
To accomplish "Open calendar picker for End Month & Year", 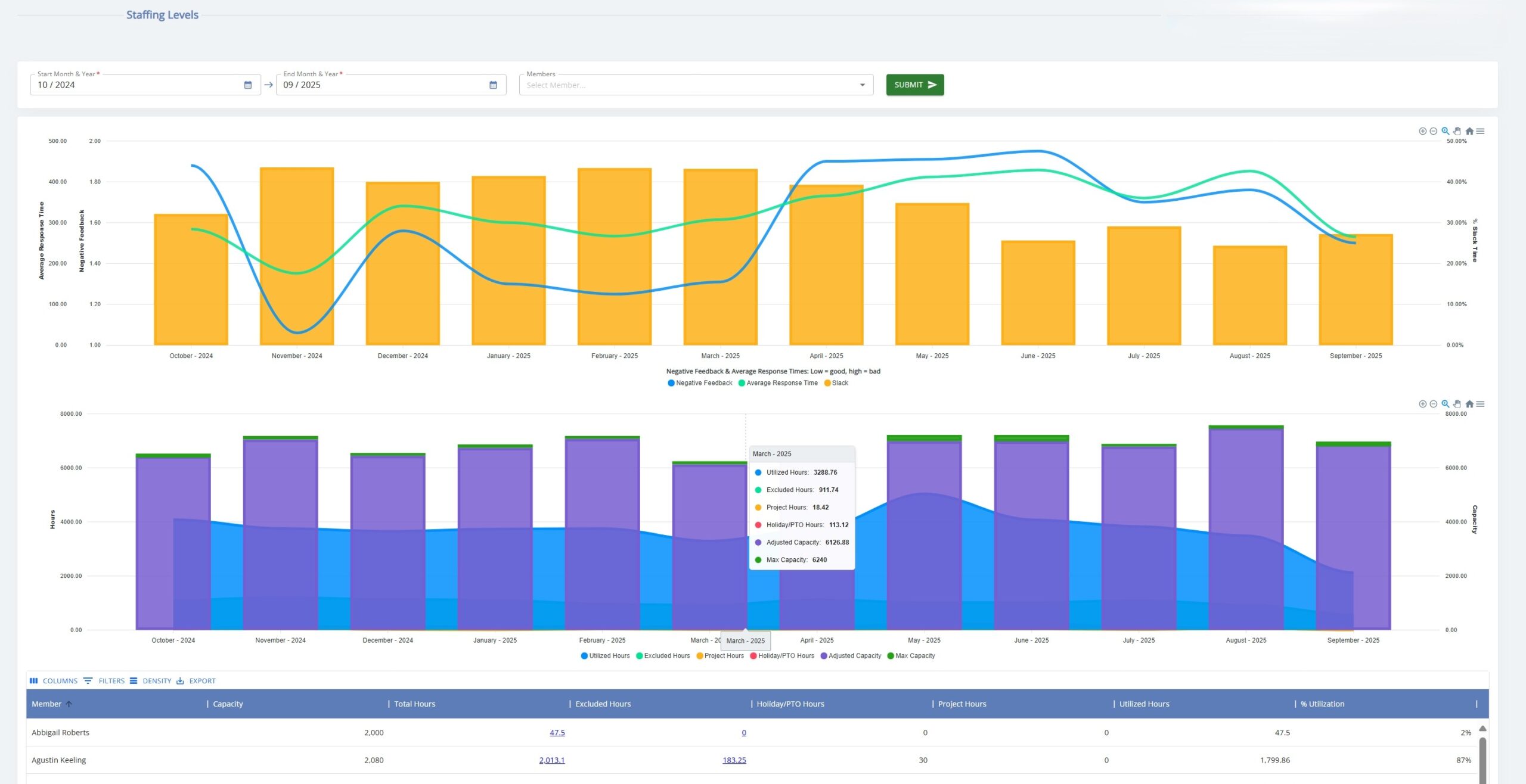I will (x=493, y=85).
